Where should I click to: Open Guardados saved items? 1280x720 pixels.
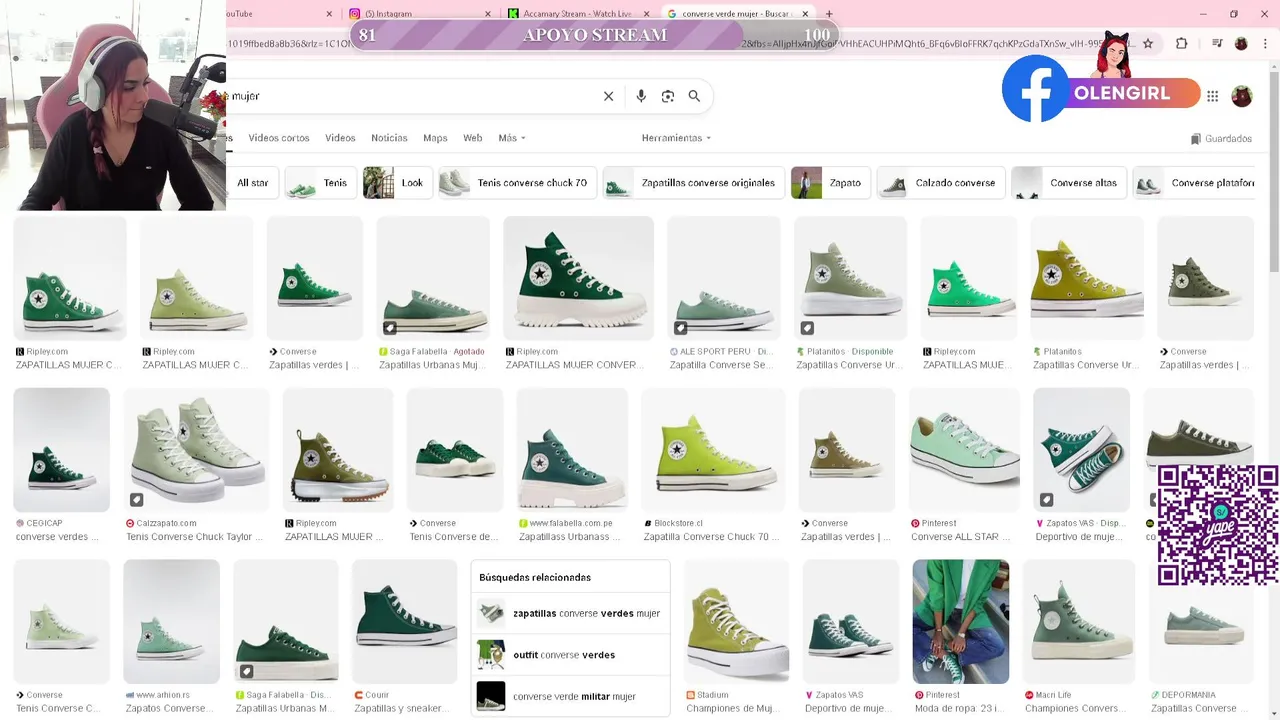(x=1221, y=139)
